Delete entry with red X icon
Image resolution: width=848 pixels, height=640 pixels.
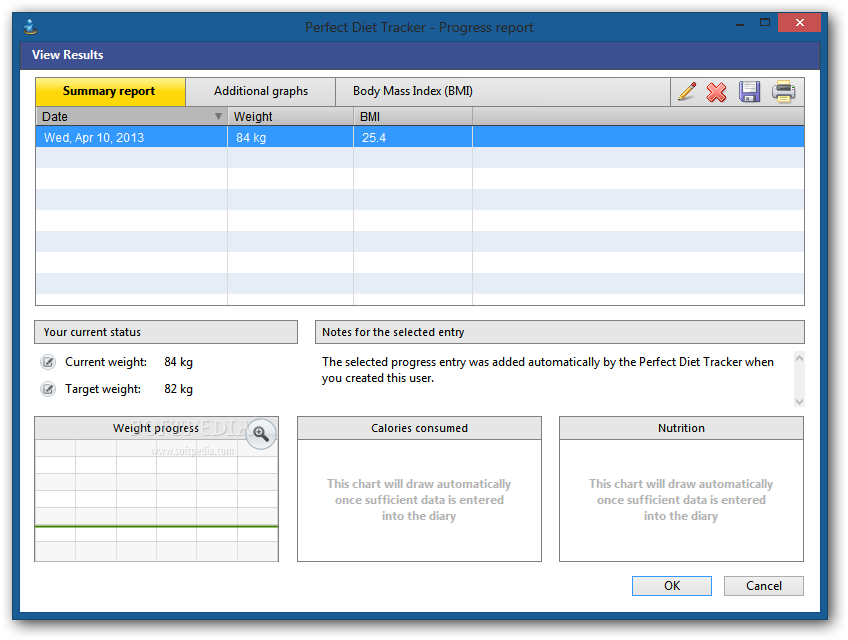click(717, 92)
